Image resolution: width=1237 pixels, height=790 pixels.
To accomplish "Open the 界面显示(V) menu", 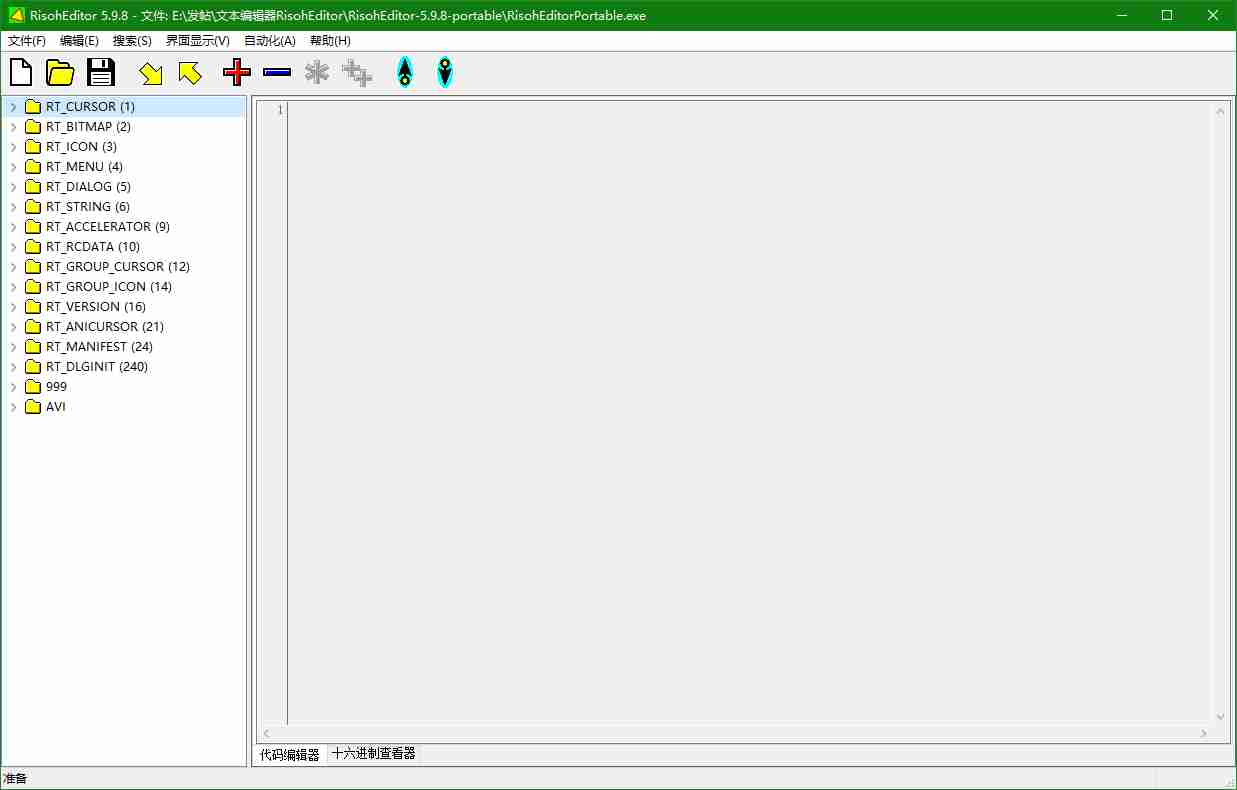I will point(197,41).
